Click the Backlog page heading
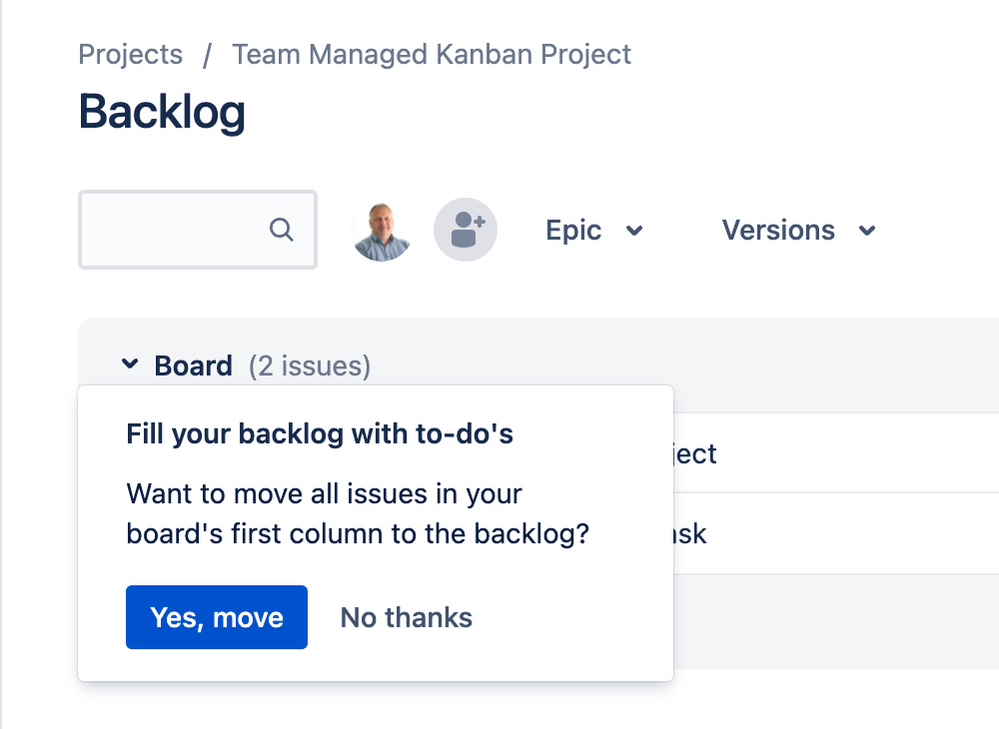The image size is (999, 729). pos(161,112)
